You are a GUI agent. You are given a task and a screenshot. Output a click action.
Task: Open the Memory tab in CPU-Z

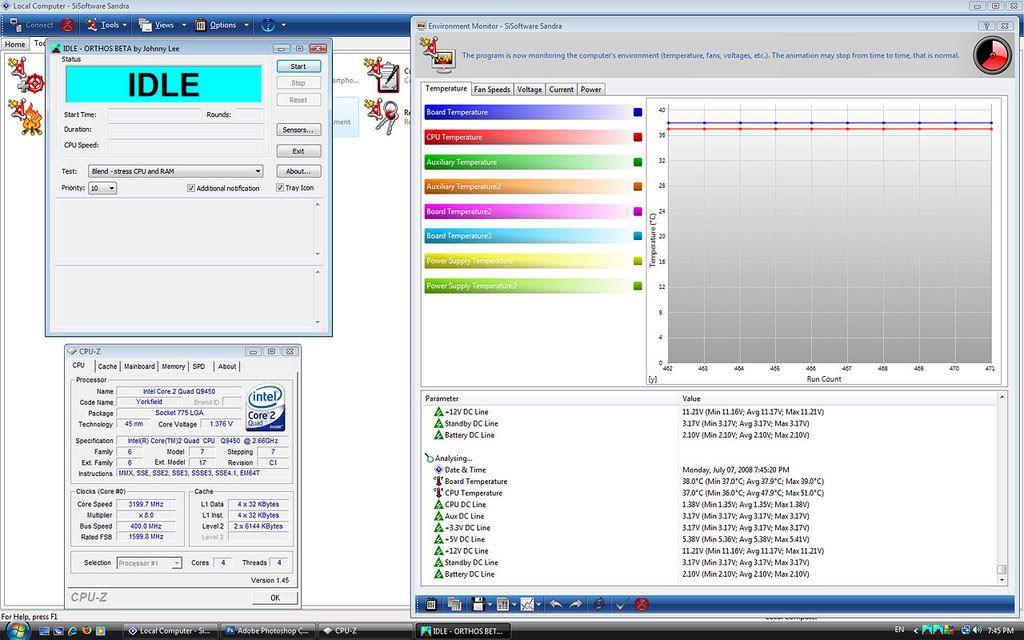point(173,366)
